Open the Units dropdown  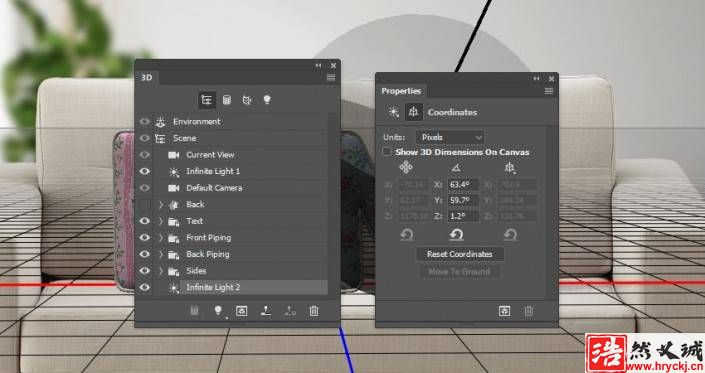pyautogui.click(x=450, y=137)
